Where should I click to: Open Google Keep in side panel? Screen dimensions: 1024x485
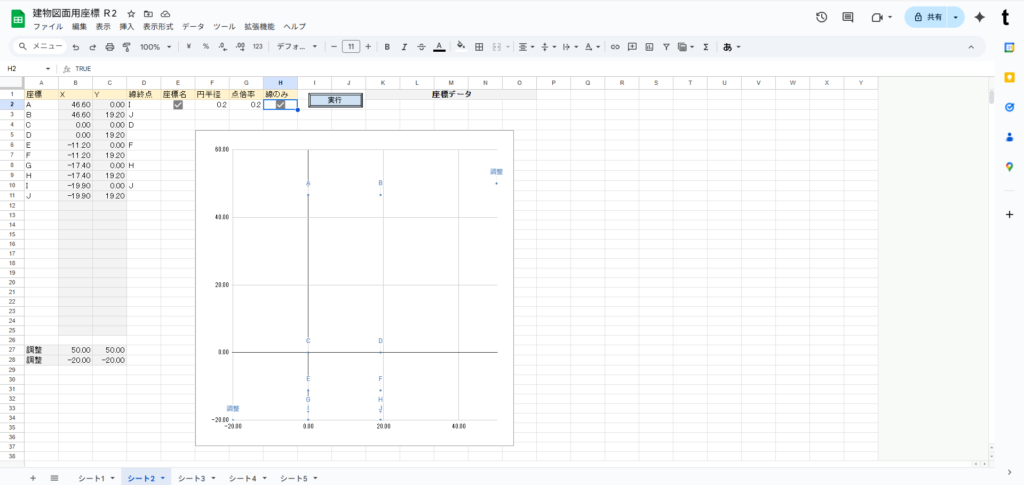coord(1009,77)
